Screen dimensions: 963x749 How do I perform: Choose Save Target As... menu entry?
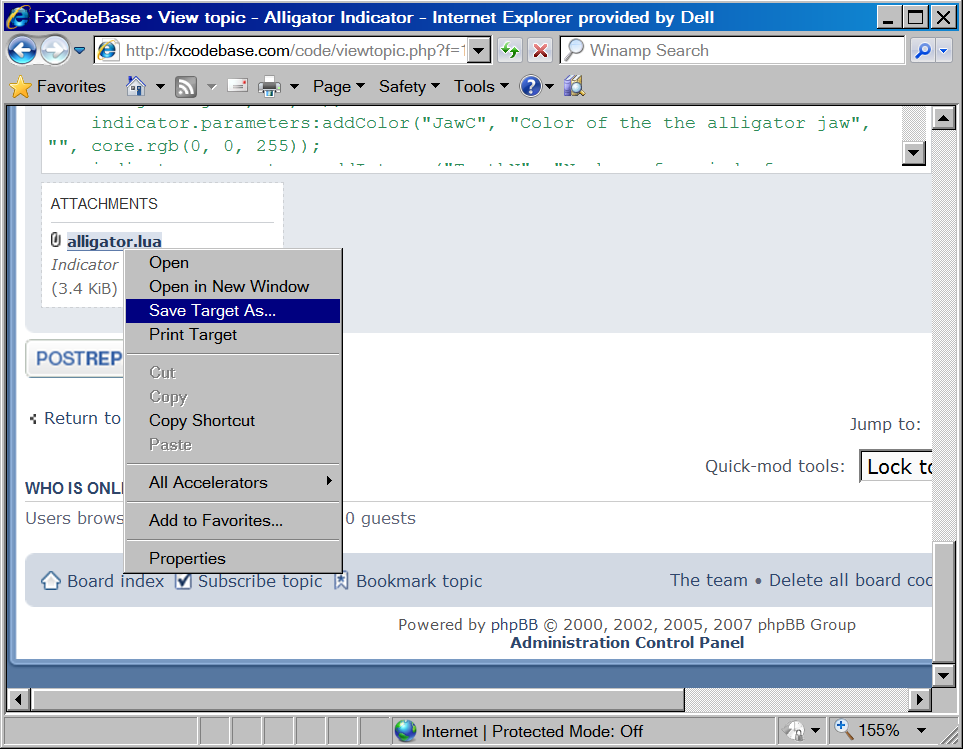233,311
